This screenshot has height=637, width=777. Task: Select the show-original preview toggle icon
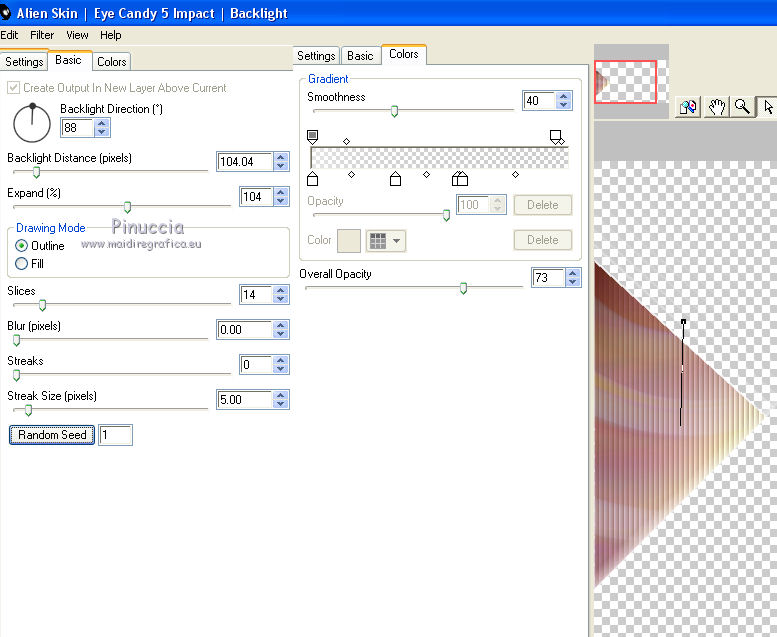coord(688,107)
